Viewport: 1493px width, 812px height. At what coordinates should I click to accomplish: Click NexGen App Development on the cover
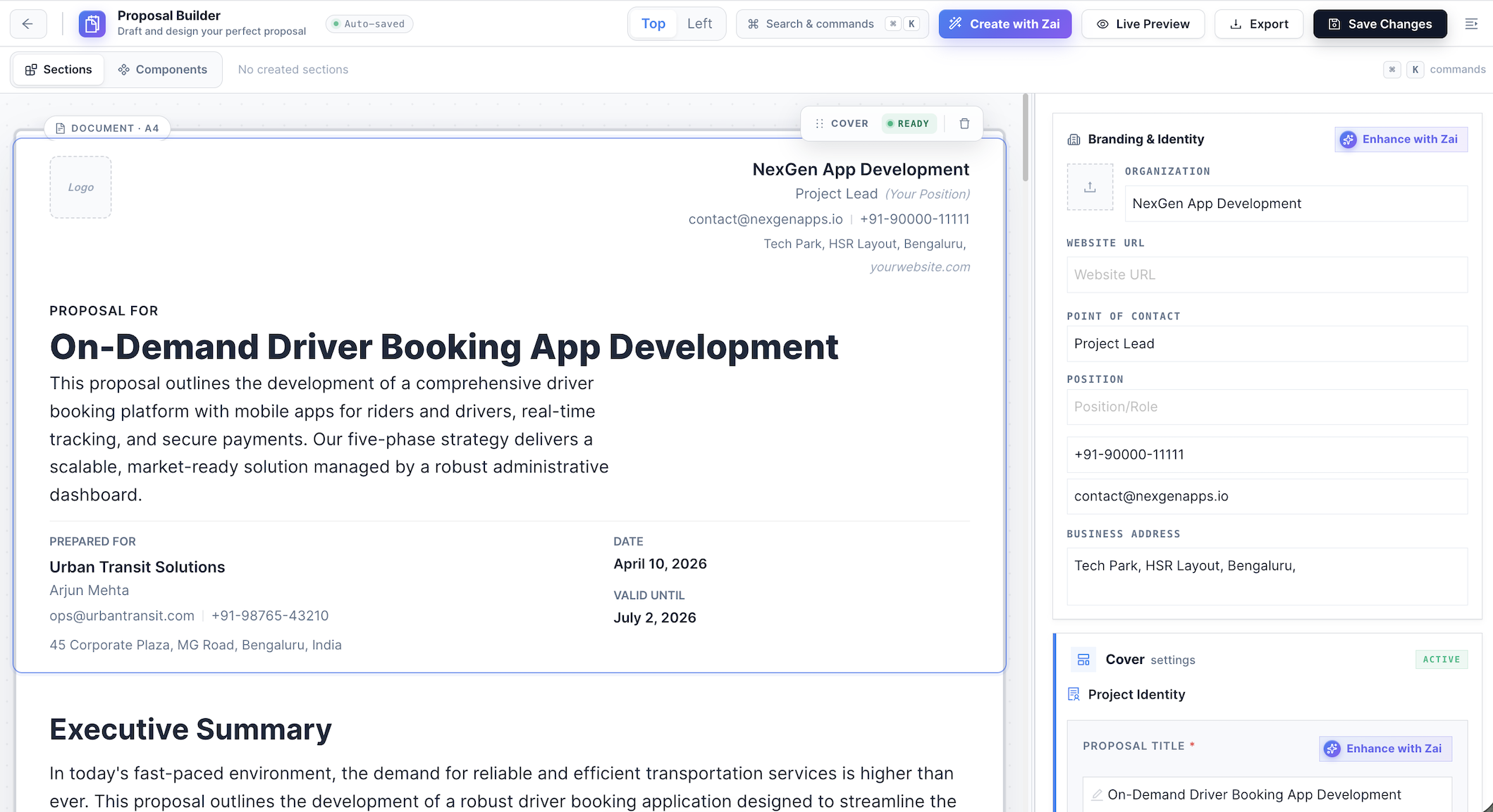point(860,170)
